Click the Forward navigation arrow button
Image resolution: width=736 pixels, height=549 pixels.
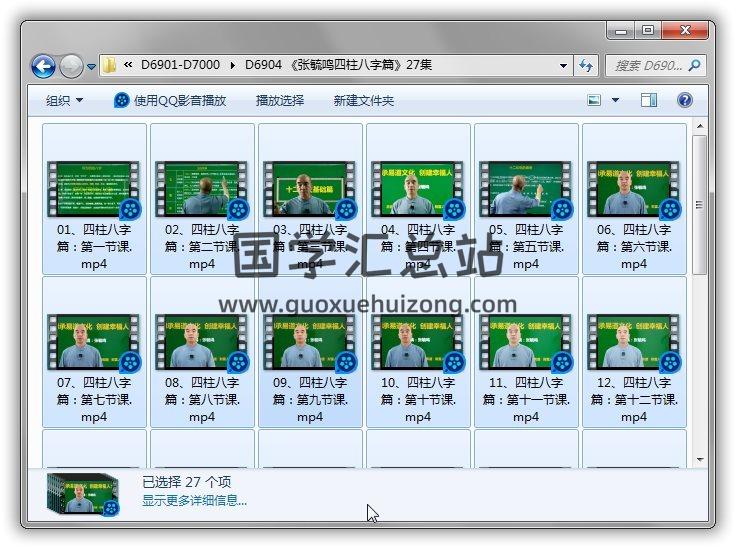(71, 66)
